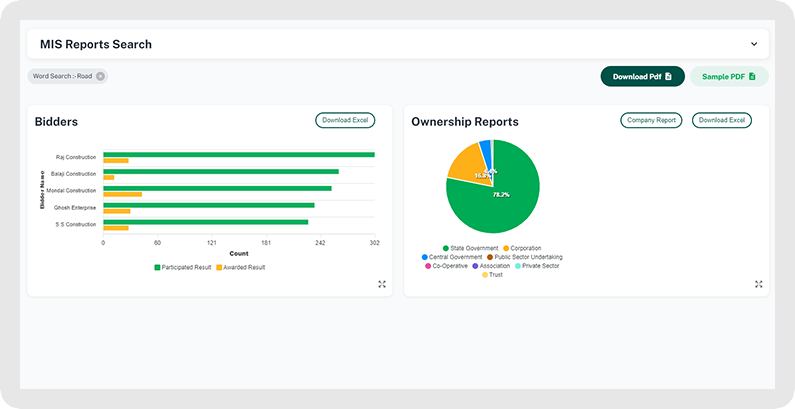Click the Co-Operative legend dot

pos(428,266)
